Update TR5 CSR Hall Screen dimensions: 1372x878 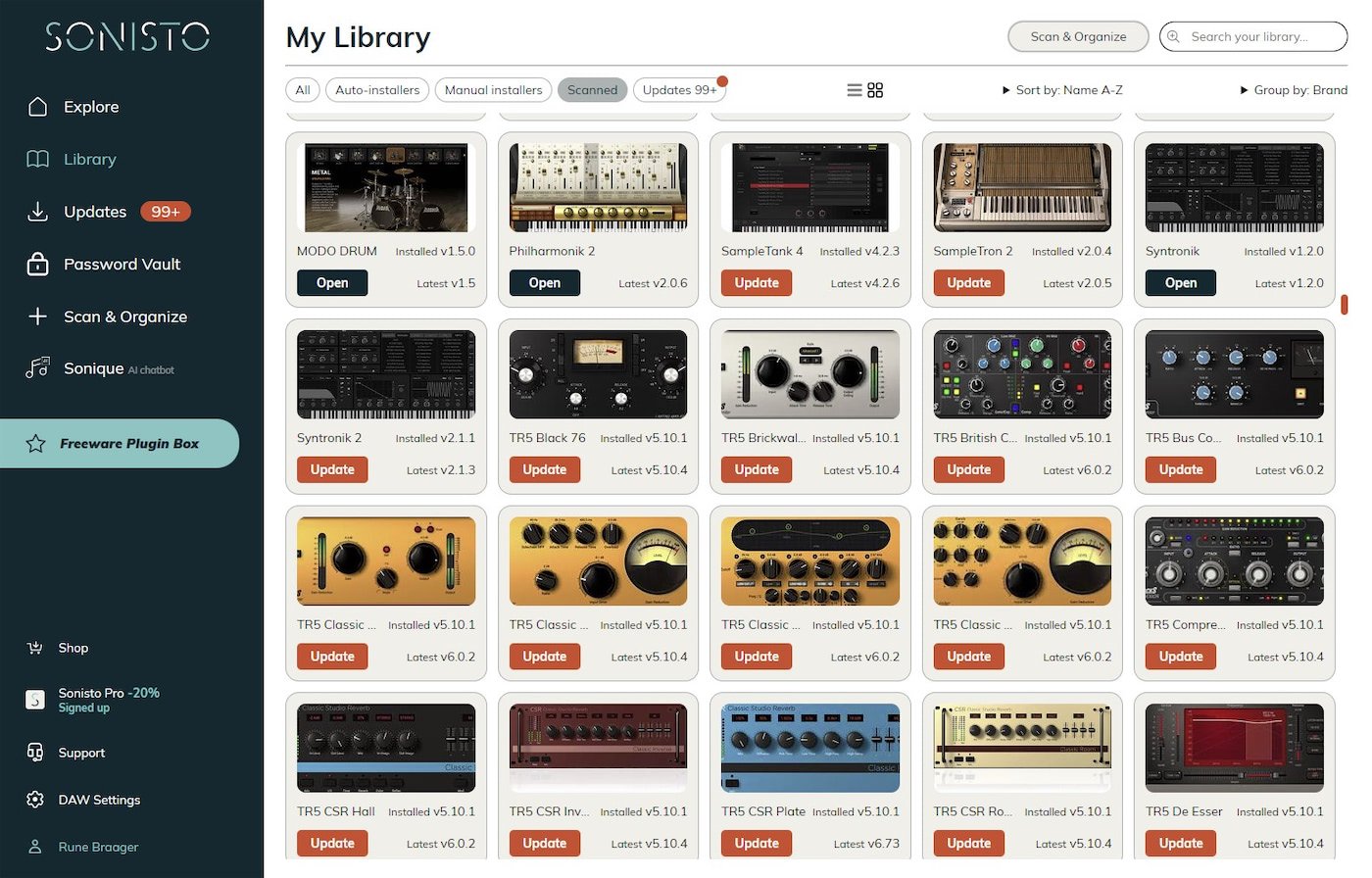click(332, 844)
